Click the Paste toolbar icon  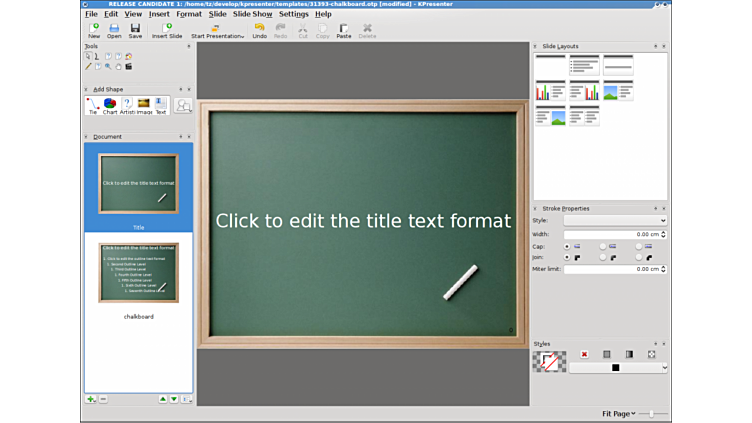pyautogui.click(x=343, y=30)
